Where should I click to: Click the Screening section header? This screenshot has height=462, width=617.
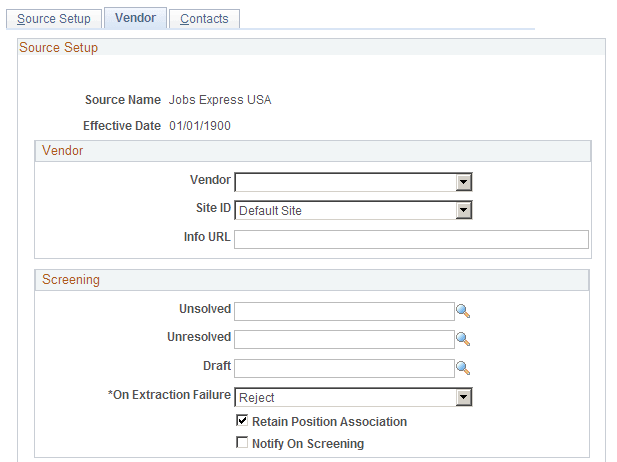pos(71,280)
